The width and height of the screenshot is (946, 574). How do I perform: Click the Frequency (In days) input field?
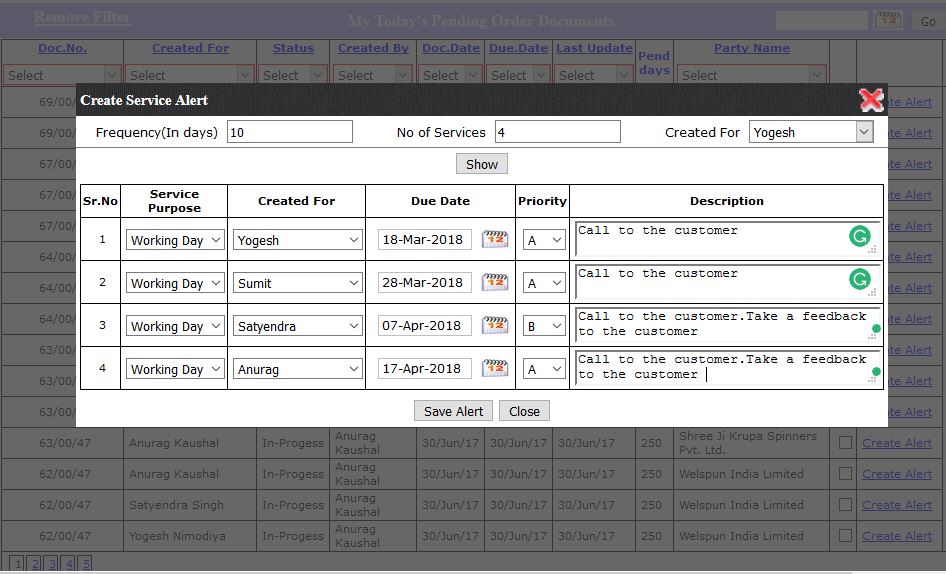(290, 132)
